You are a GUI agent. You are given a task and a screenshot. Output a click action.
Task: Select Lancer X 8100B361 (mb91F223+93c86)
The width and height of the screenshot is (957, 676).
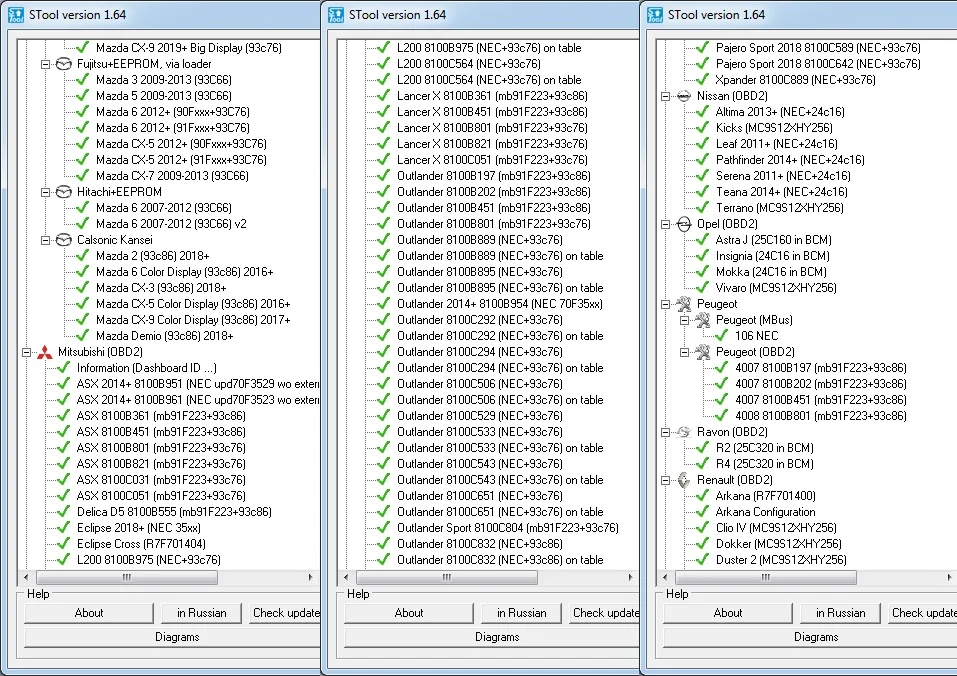(x=492, y=96)
